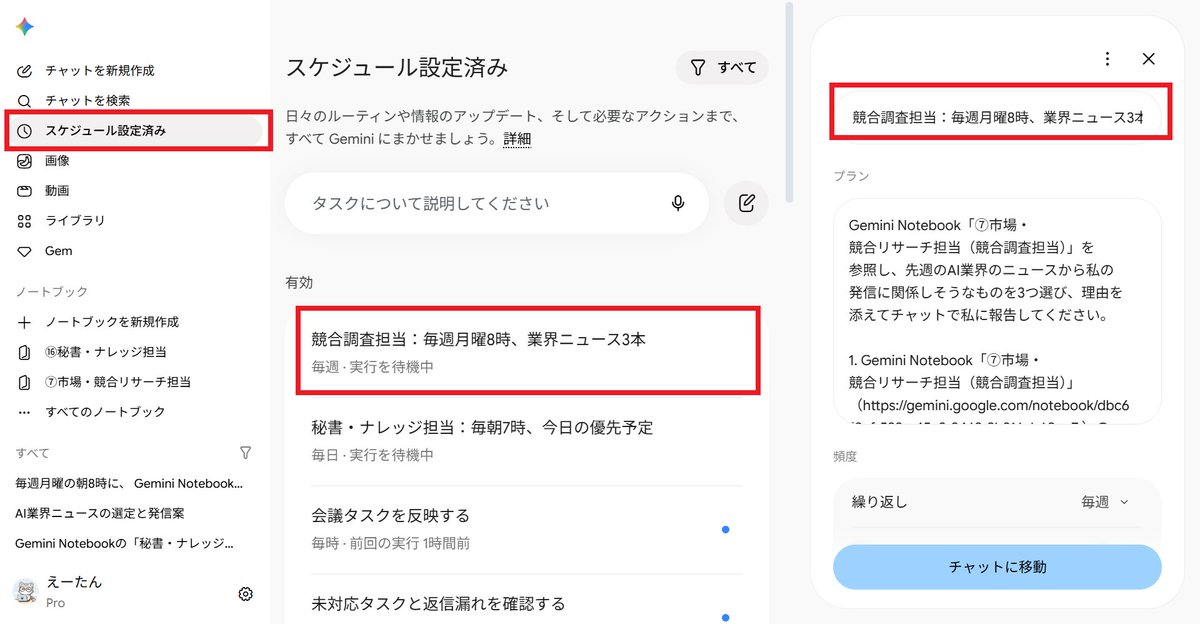
Task: Click the filter icon beside すべて in sidebar
Action: tap(246, 453)
